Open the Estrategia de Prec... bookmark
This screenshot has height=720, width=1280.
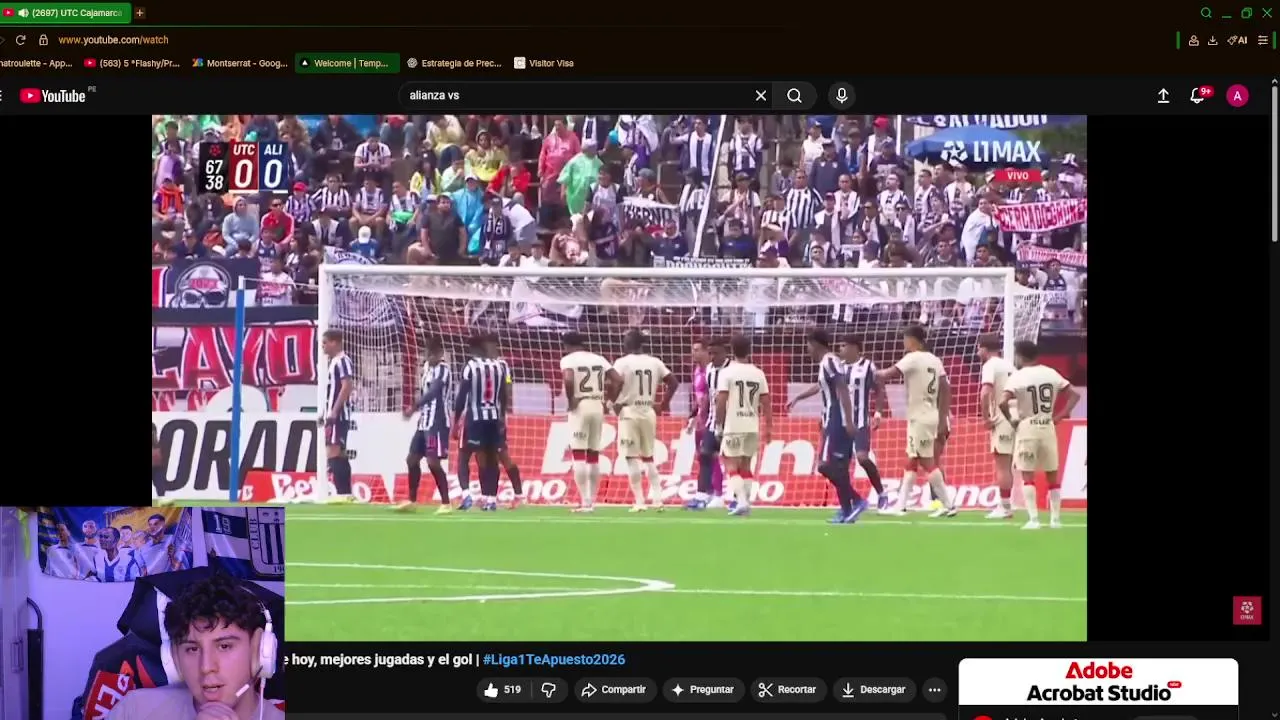tap(454, 63)
